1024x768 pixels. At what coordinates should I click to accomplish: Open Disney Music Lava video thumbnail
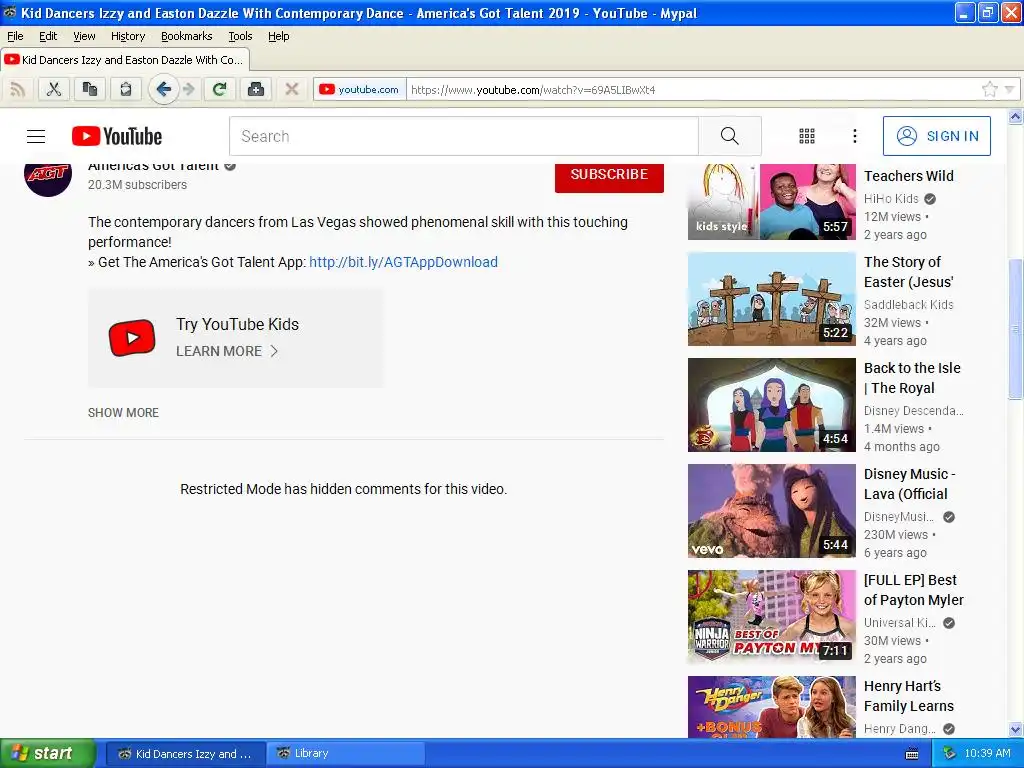pyautogui.click(x=771, y=511)
